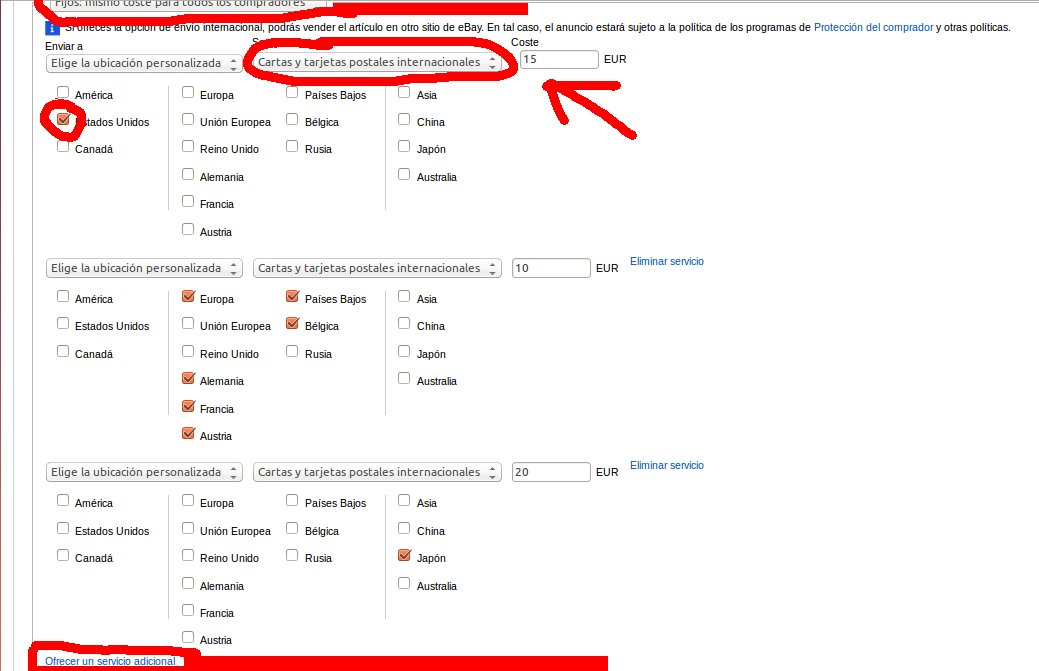Uncheck Países Bajos in the 10 EUR service
This screenshot has width=1039, height=671.
pos(293,298)
